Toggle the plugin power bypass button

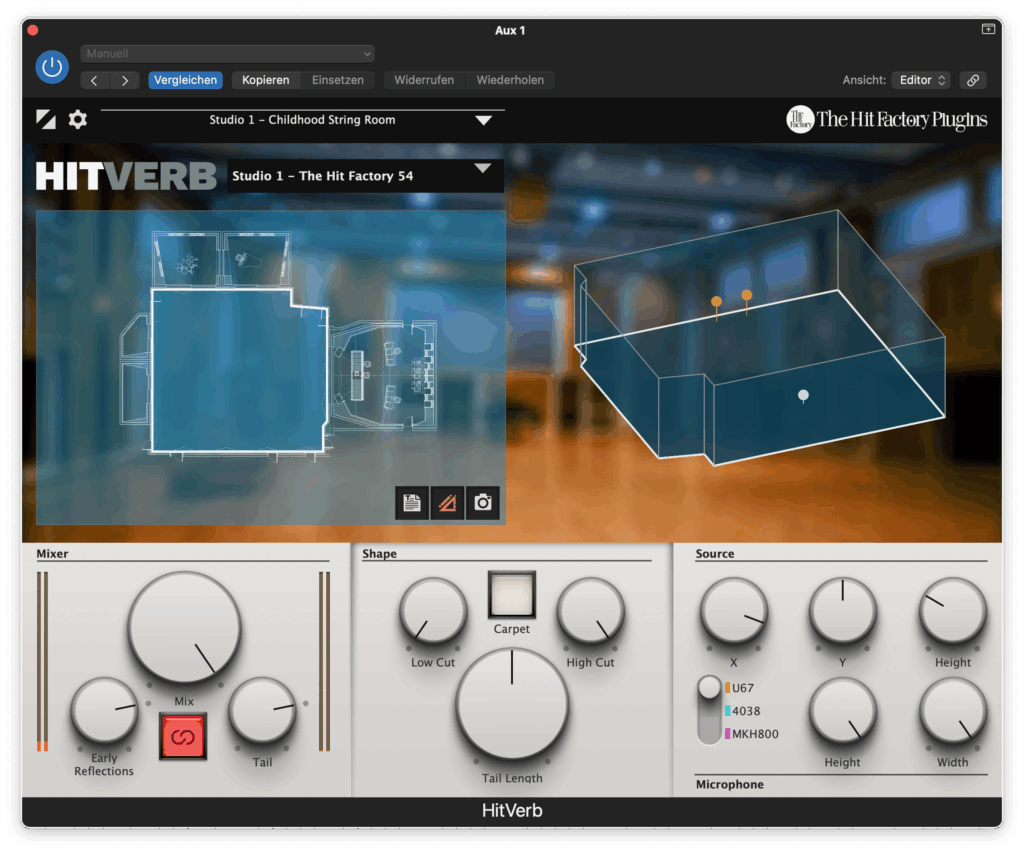(x=52, y=67)
